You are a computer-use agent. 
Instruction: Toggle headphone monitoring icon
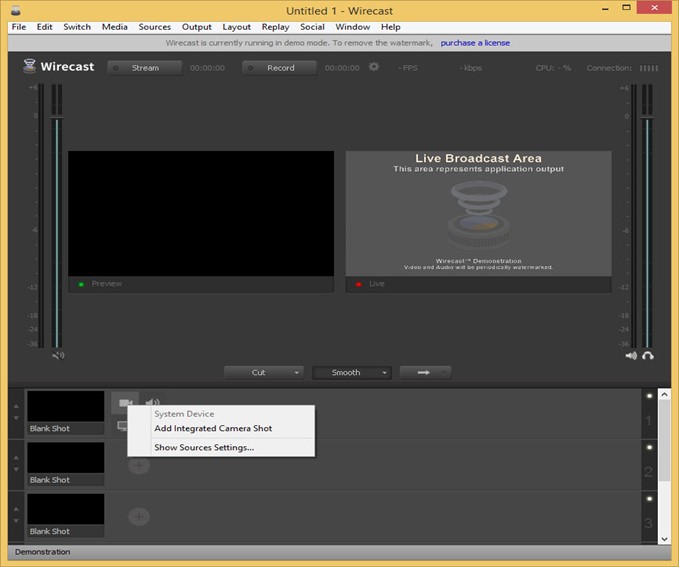click(x=648, y=356)
